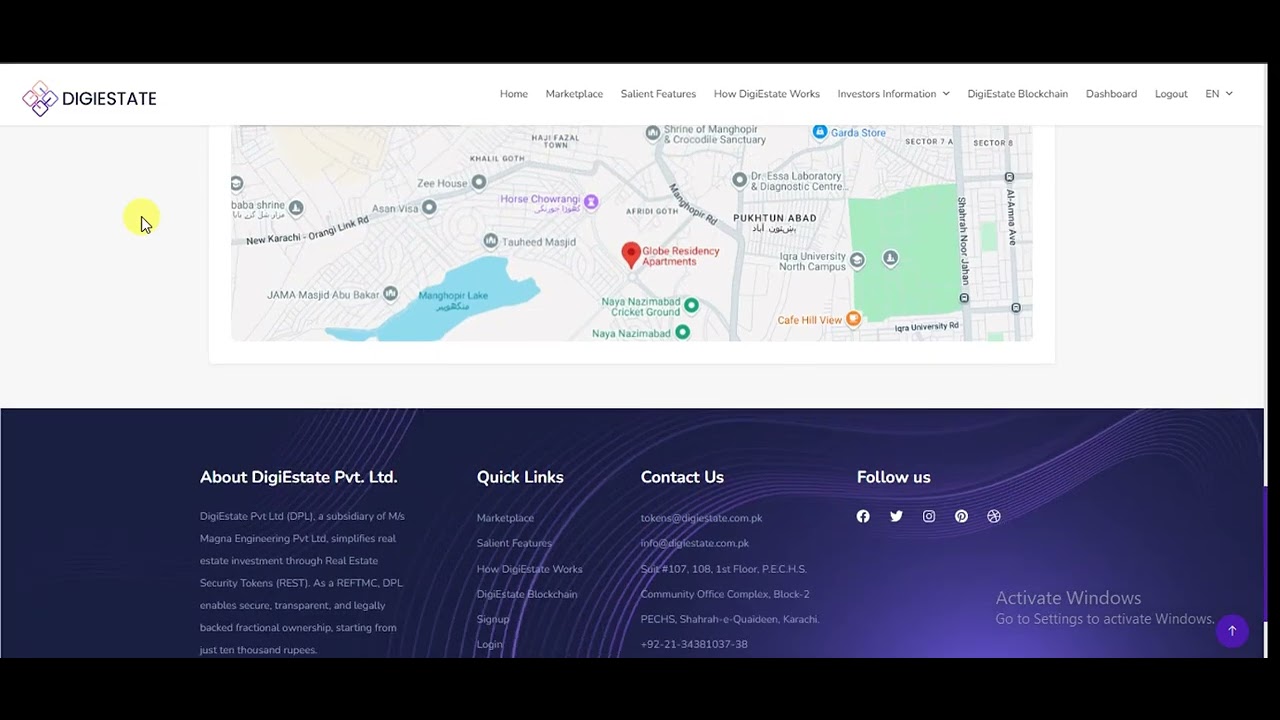The width and height of the screenshot is (1280, 720).
Task: Click JAMA Masjid Abu Bakar marker
Action: tap(390, 293)
